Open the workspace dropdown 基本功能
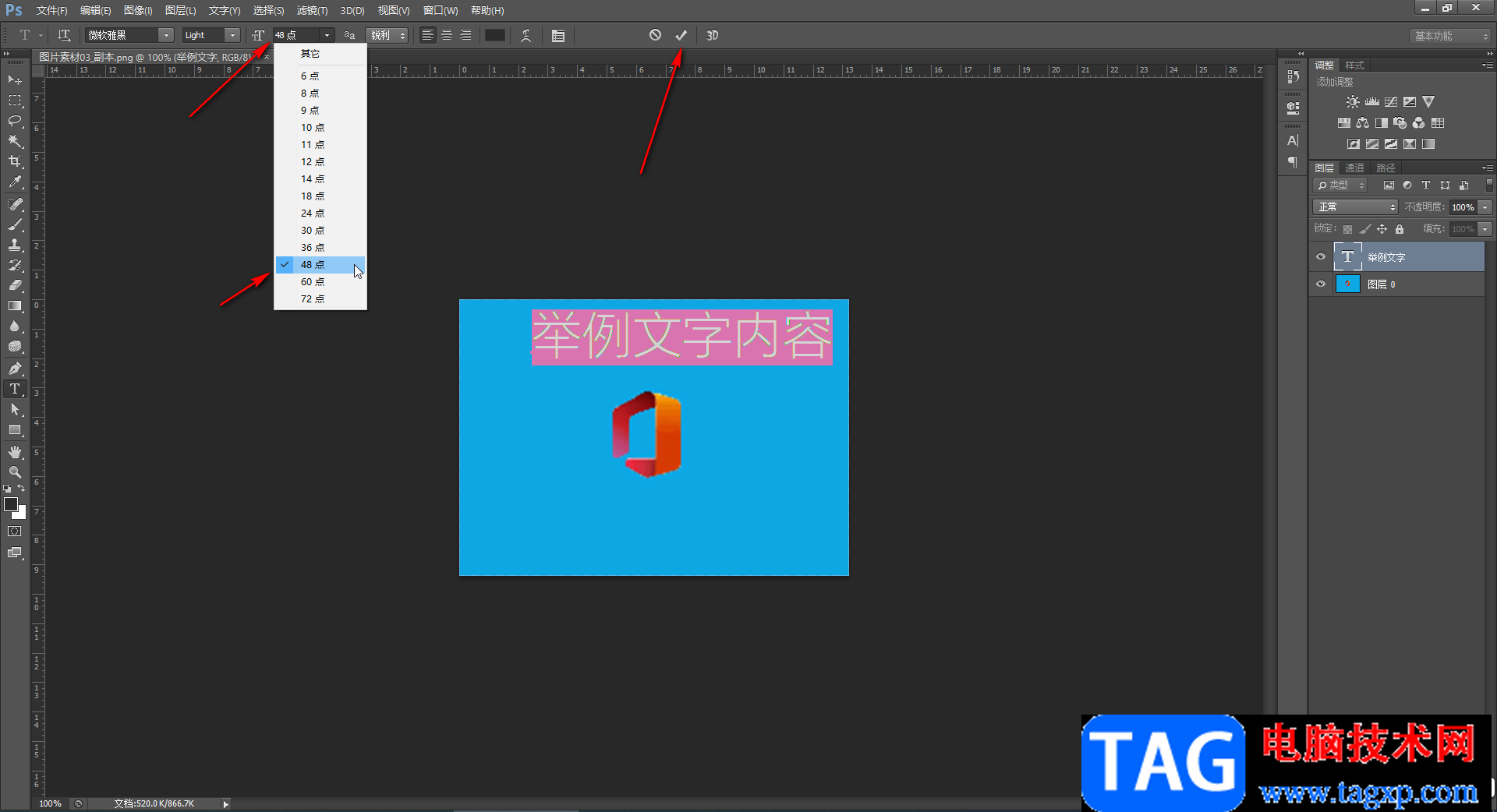Viewport: 1497px width, 812px height. click(x=1450, y=36)
